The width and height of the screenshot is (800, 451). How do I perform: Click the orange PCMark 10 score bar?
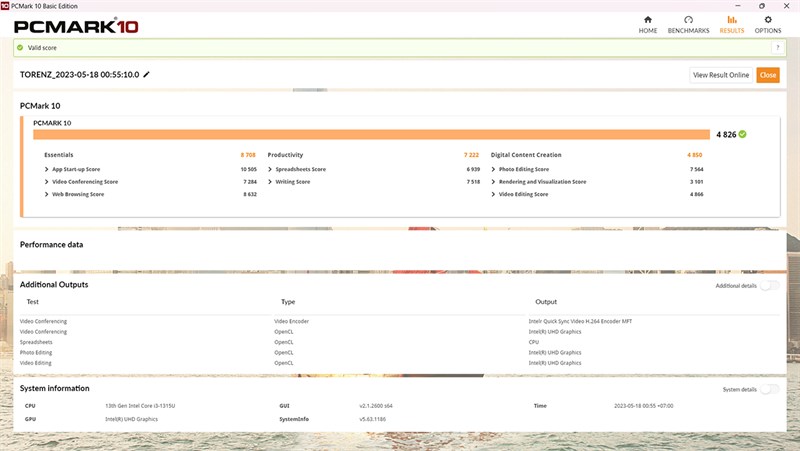pos(371,134)
